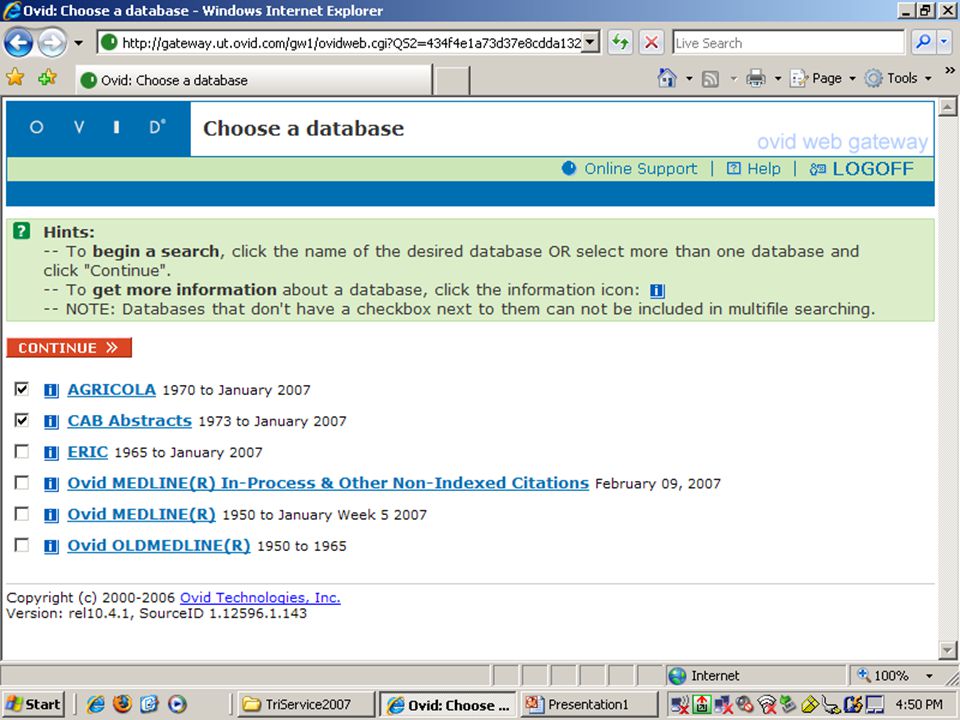Click info icon for Ovid OLDMEDLINE(R)
The height and width of the screenshot is (720, 960).
(51, 546)
